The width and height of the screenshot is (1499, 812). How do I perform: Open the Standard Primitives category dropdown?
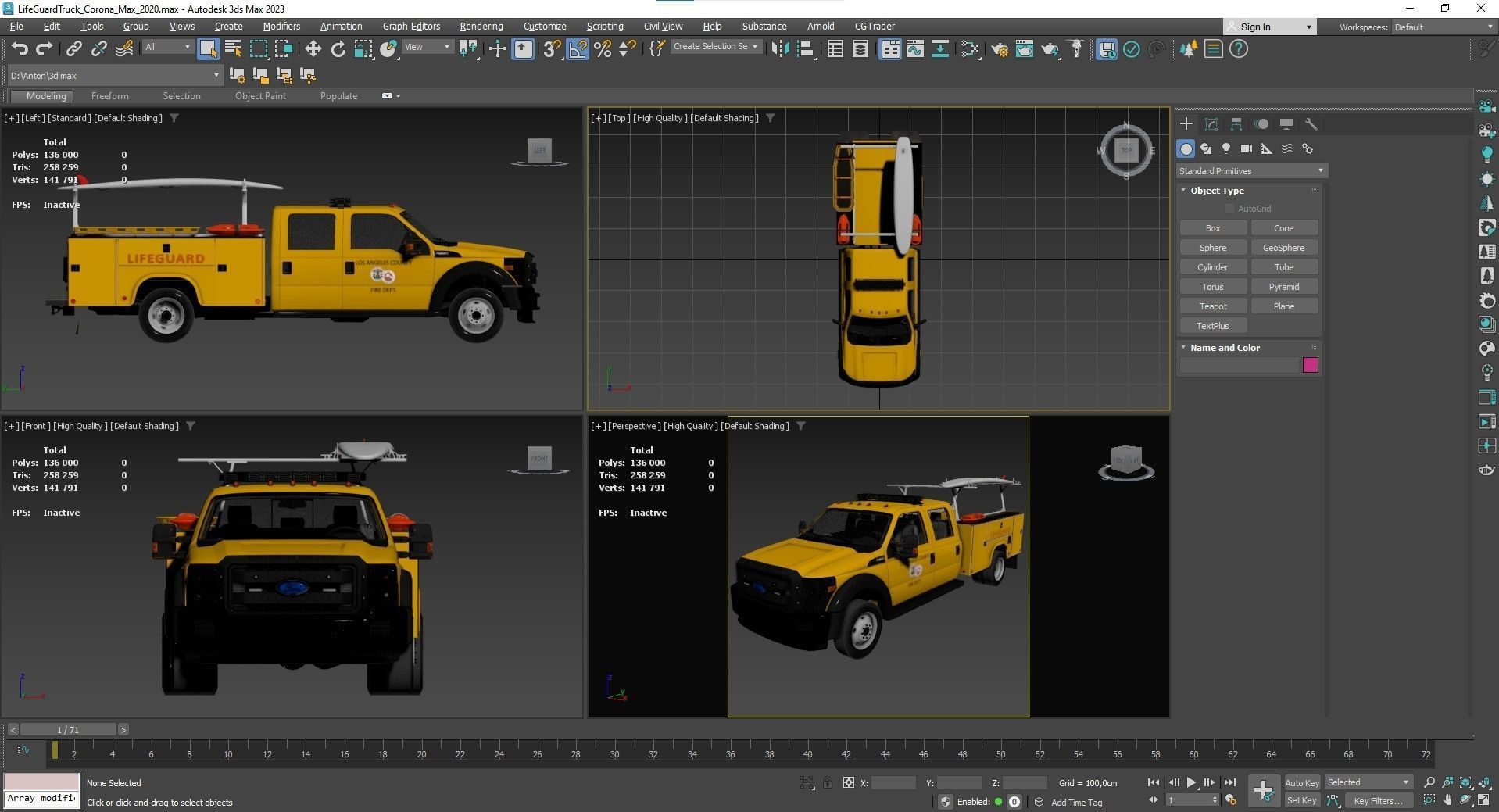pos(1251,171)
